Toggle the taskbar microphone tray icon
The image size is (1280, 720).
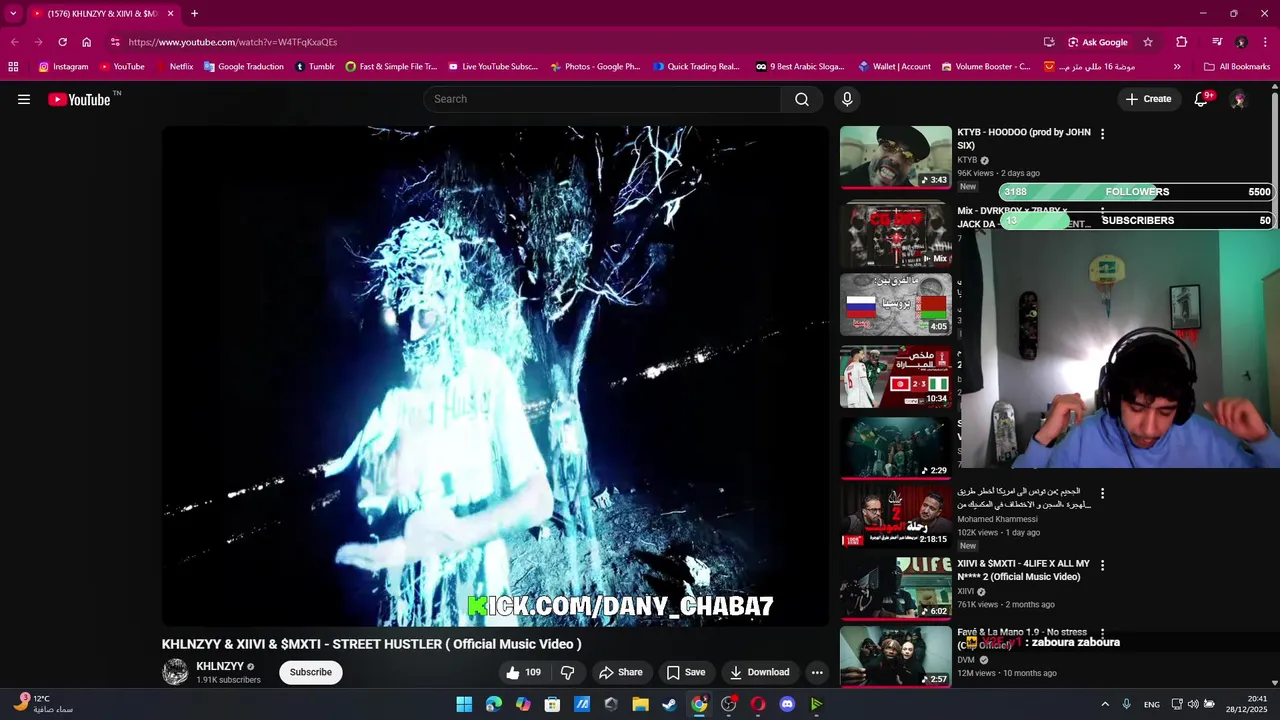tap(1127, 704)
